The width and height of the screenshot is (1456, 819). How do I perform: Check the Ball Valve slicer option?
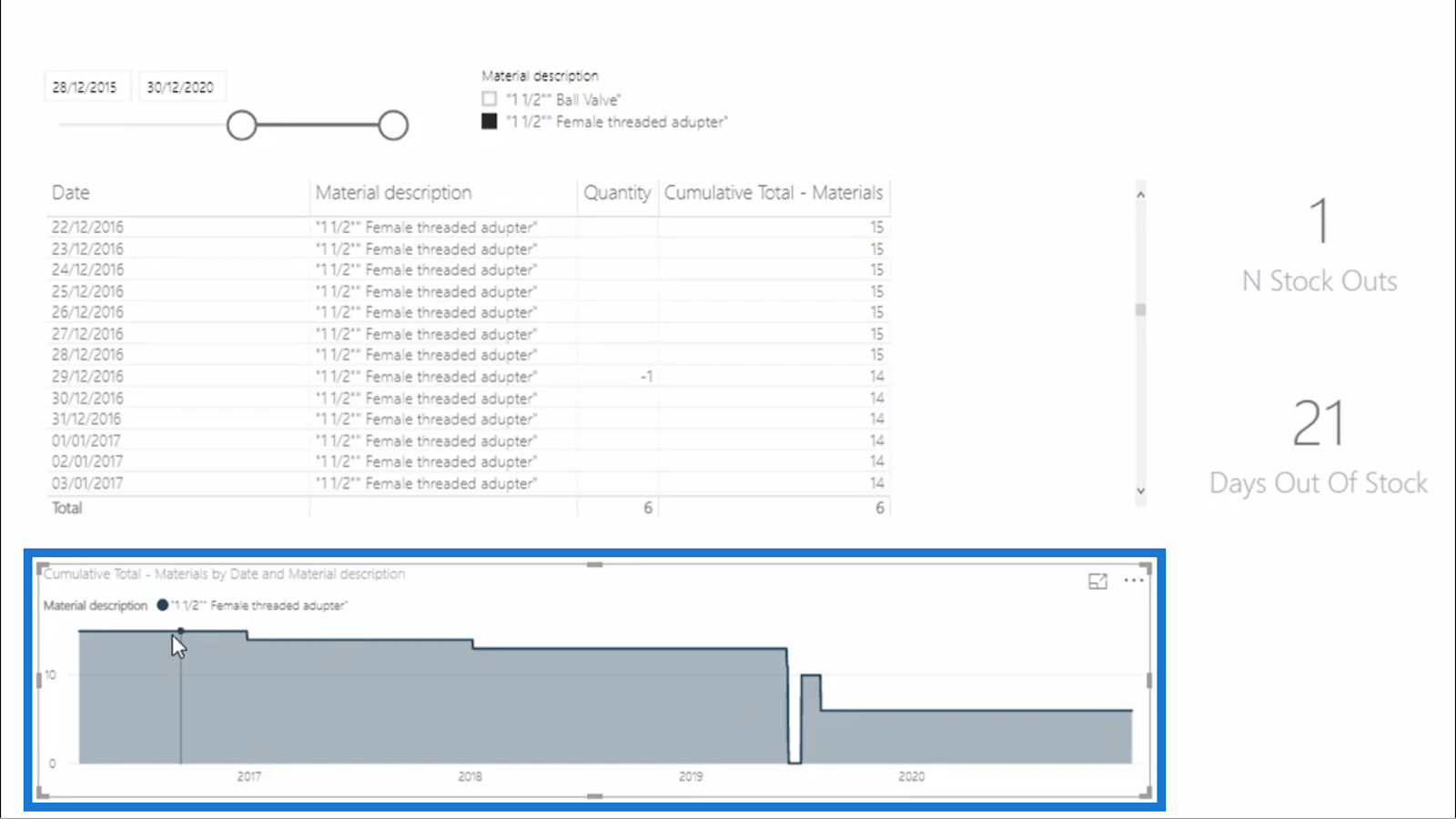[490, 99]
